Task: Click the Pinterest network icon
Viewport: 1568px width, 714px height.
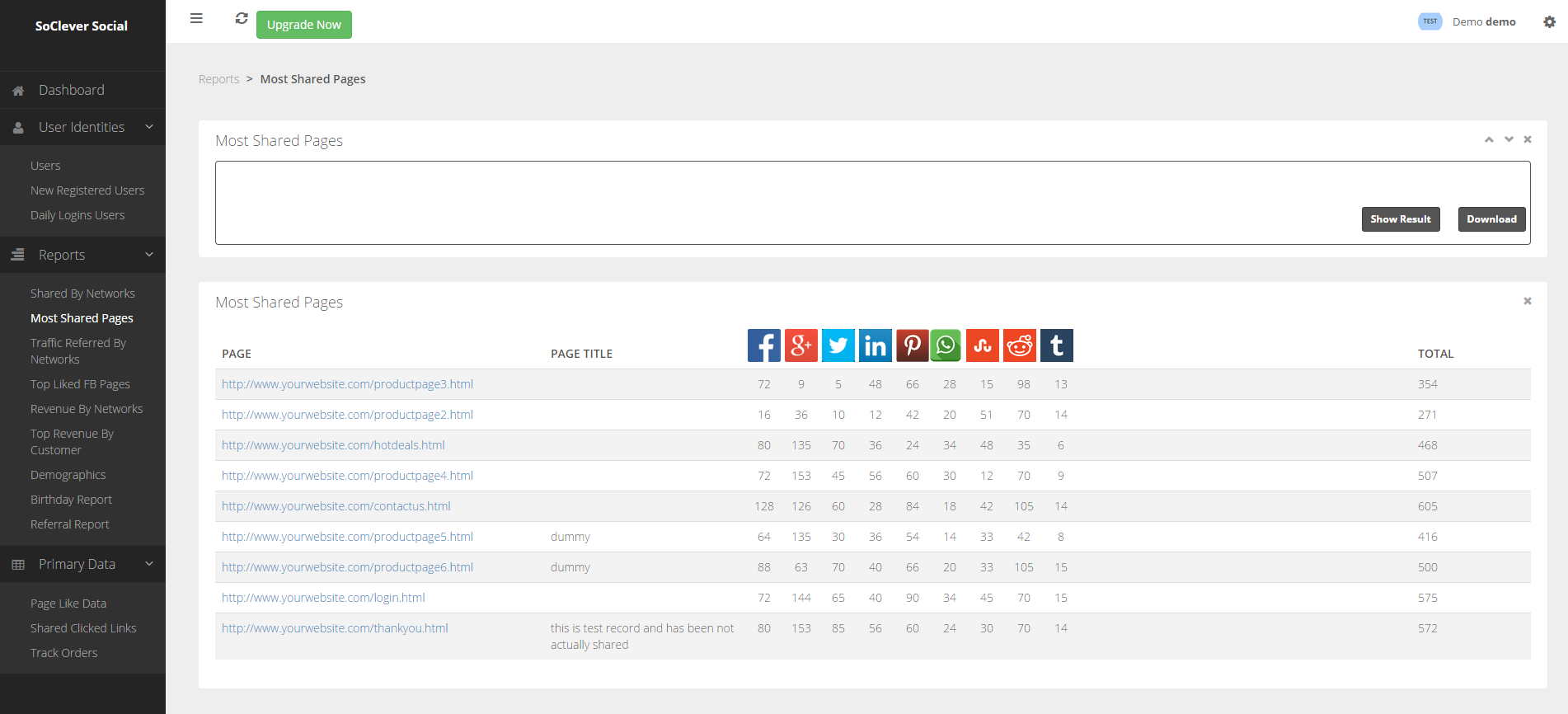Action: [x=913, y=345]
